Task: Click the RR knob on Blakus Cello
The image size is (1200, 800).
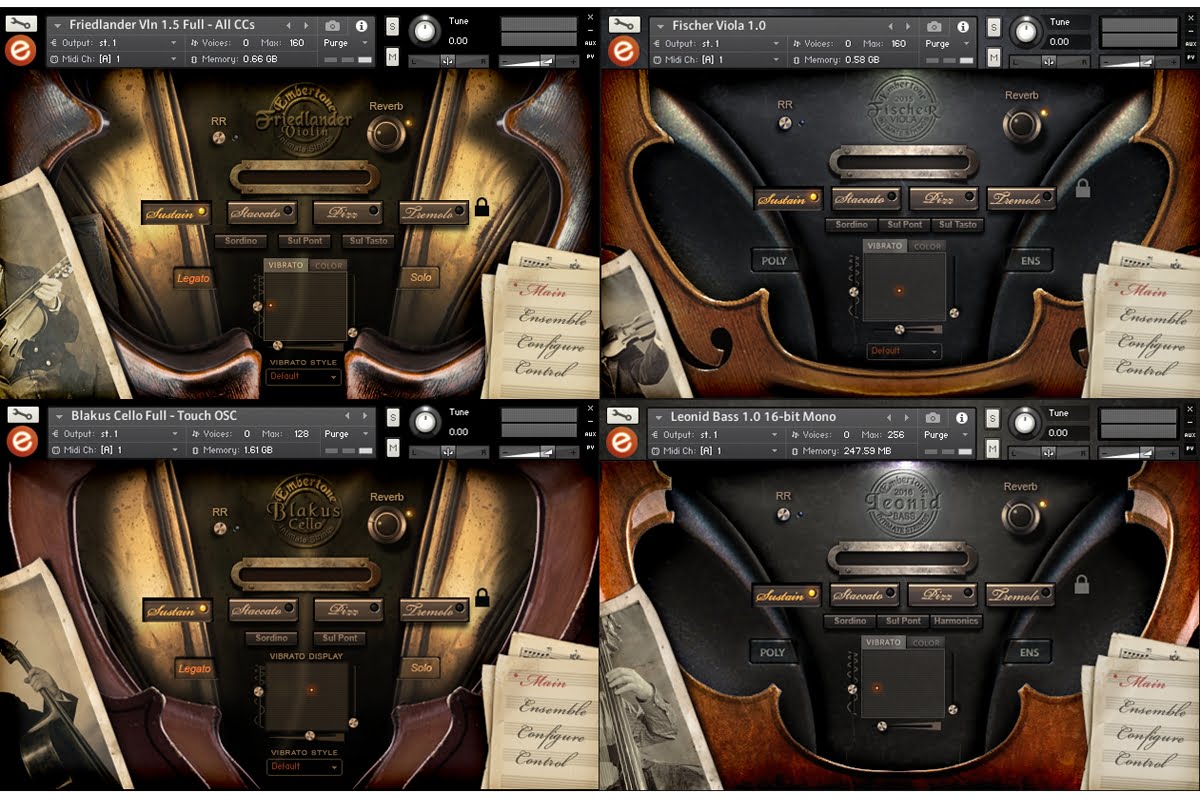Action: [x=220, y=530]
